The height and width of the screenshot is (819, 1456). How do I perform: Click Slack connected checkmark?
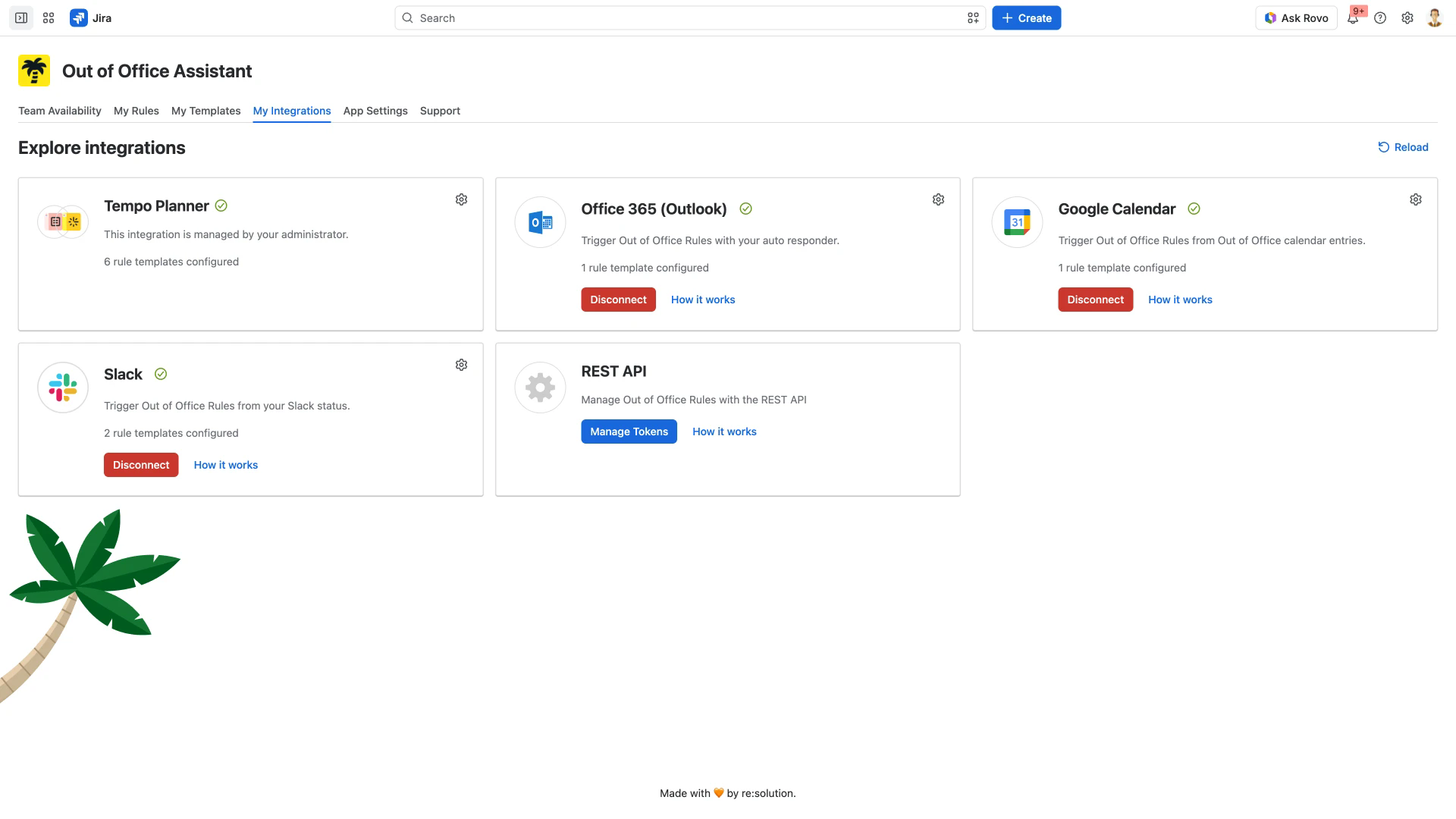pyautogui.click(x=161, y=374)
